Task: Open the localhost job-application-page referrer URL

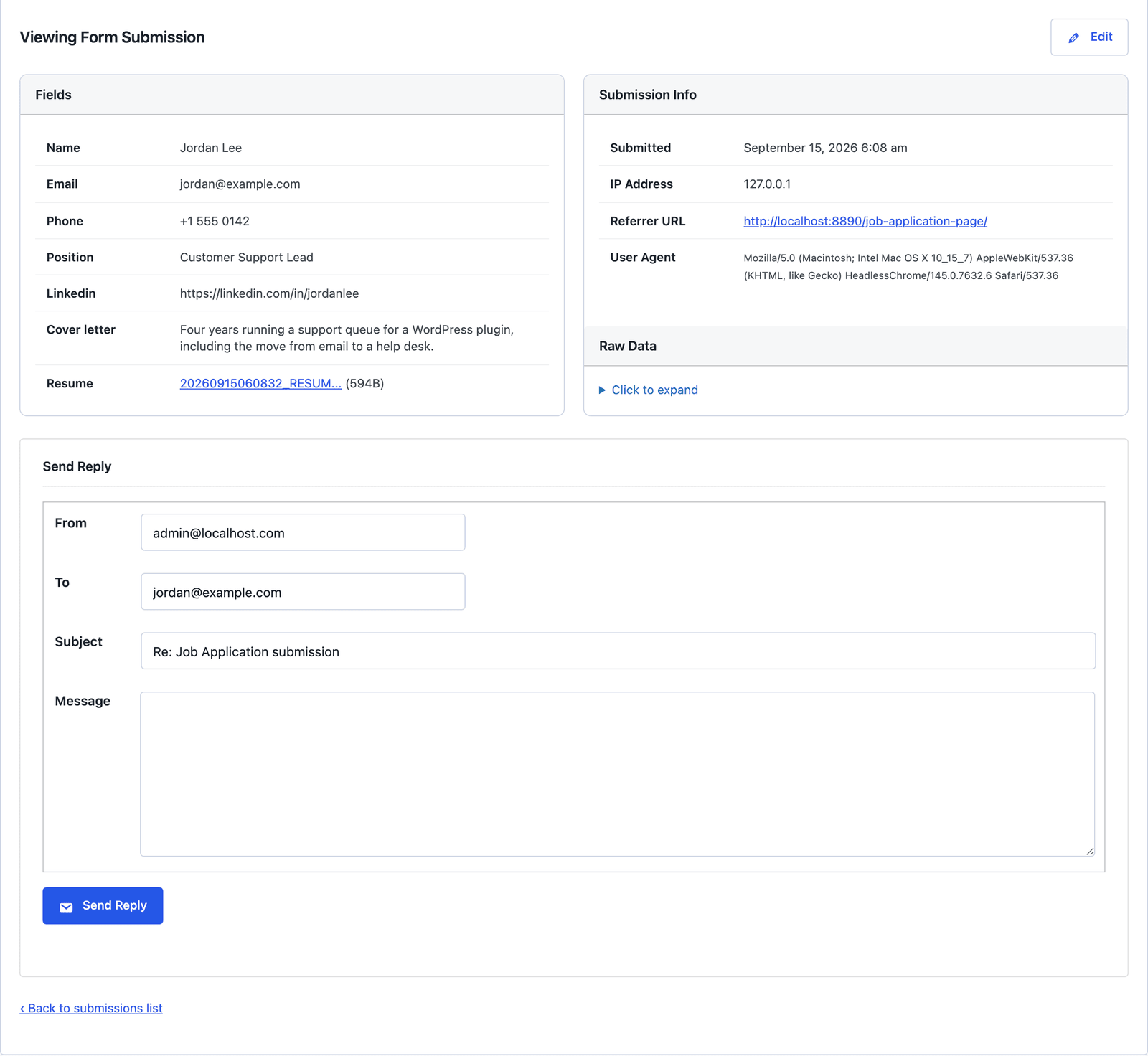Action: tap(865, 221)
